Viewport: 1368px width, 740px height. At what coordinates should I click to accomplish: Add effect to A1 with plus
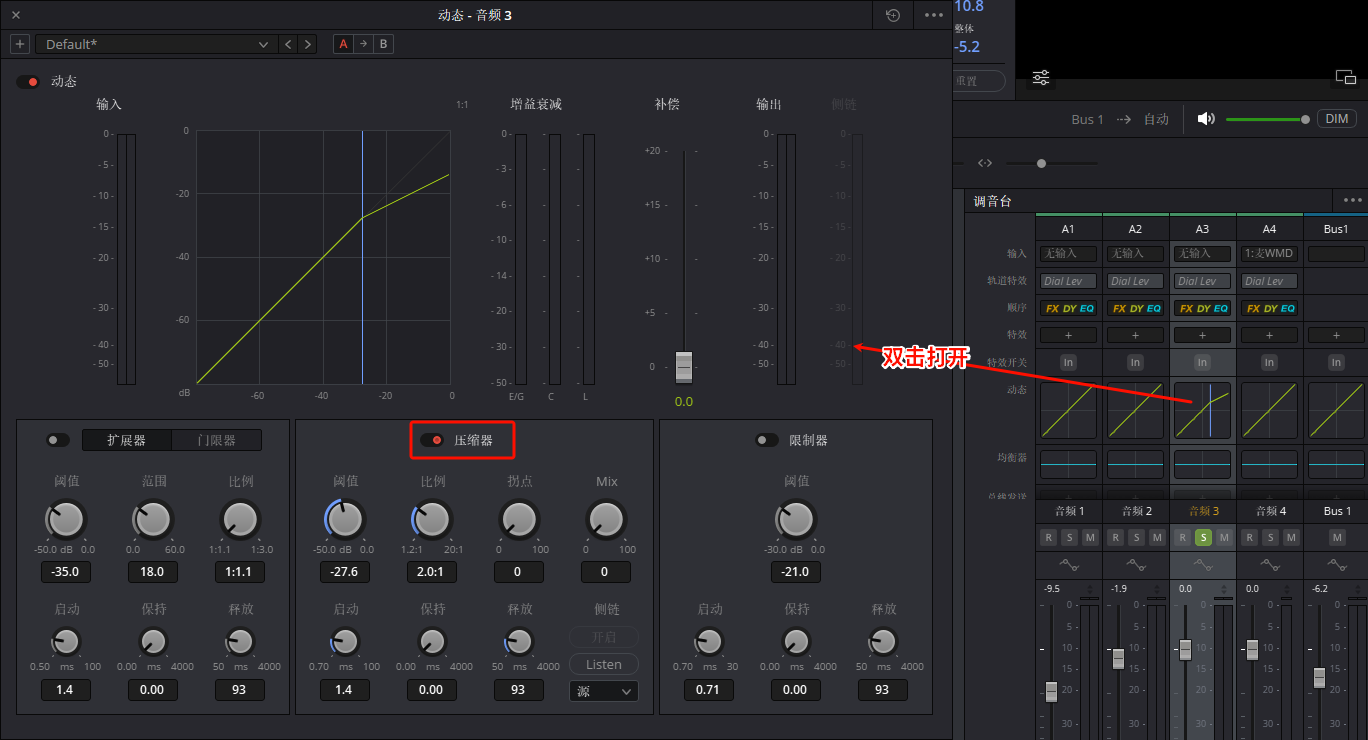1068,335
